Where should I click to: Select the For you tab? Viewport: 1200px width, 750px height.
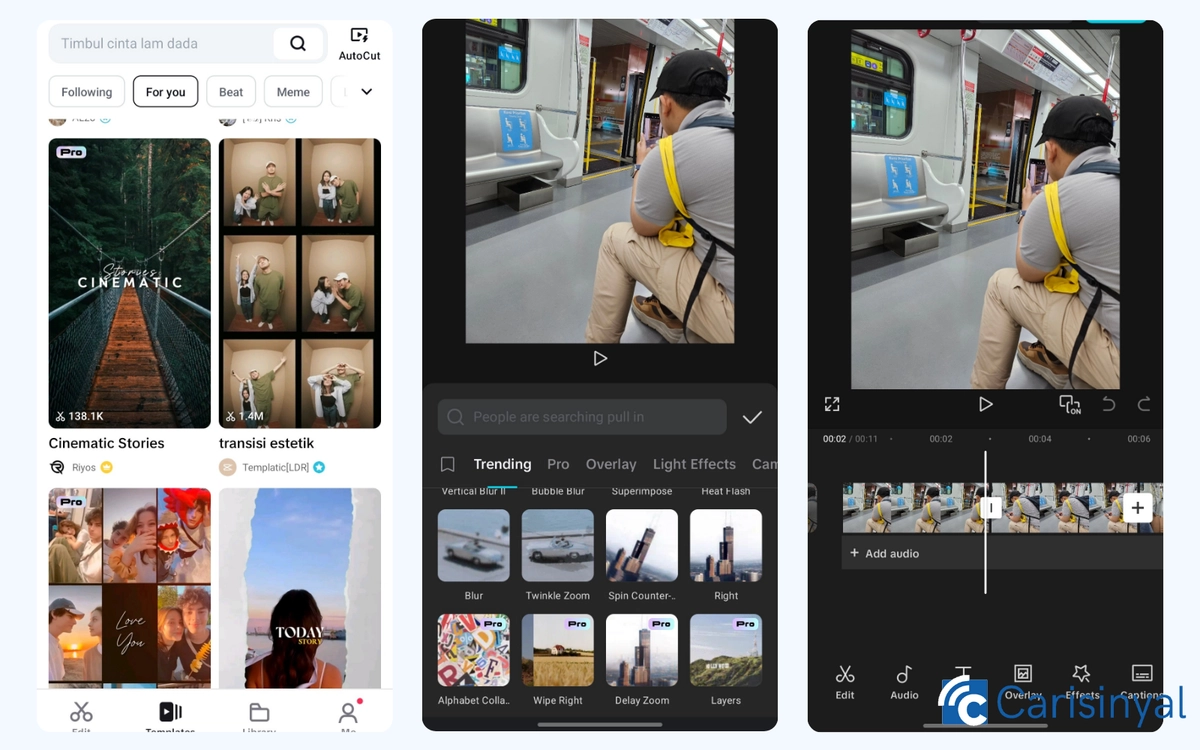(x=166, y=92)
